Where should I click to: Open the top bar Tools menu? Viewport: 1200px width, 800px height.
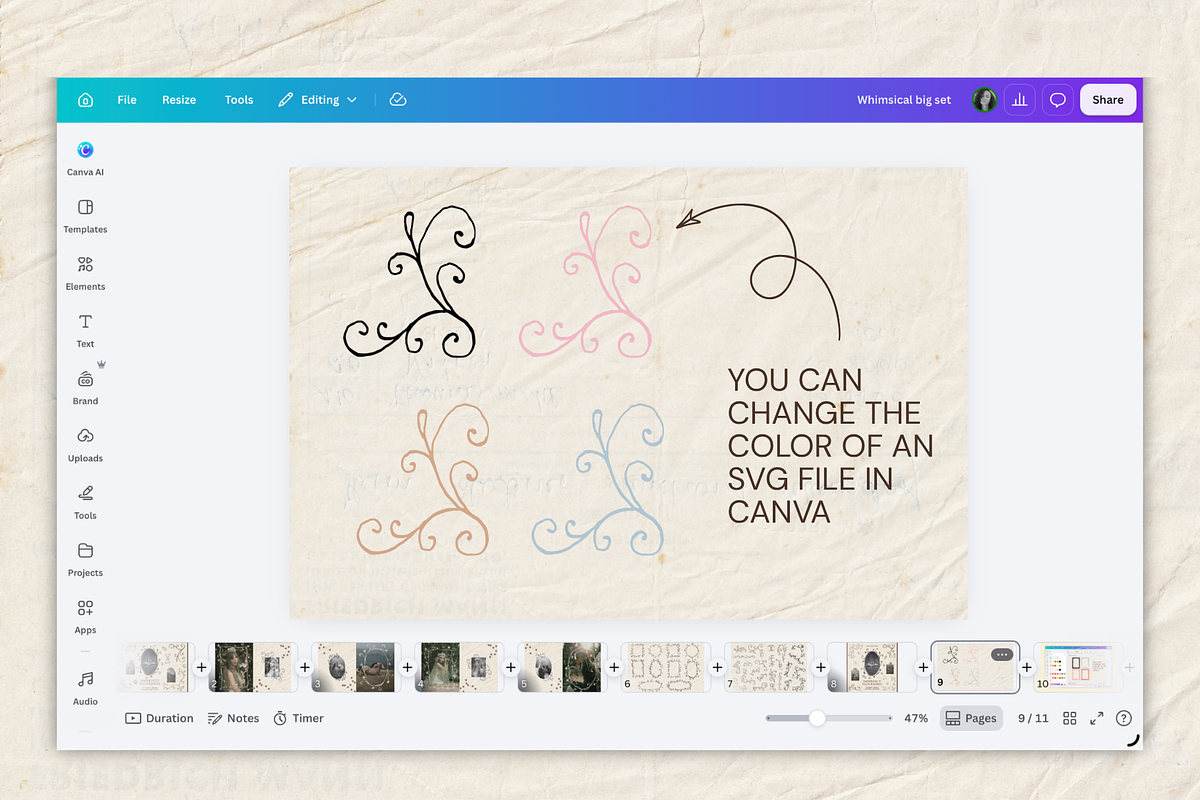(x=239, y=100)
